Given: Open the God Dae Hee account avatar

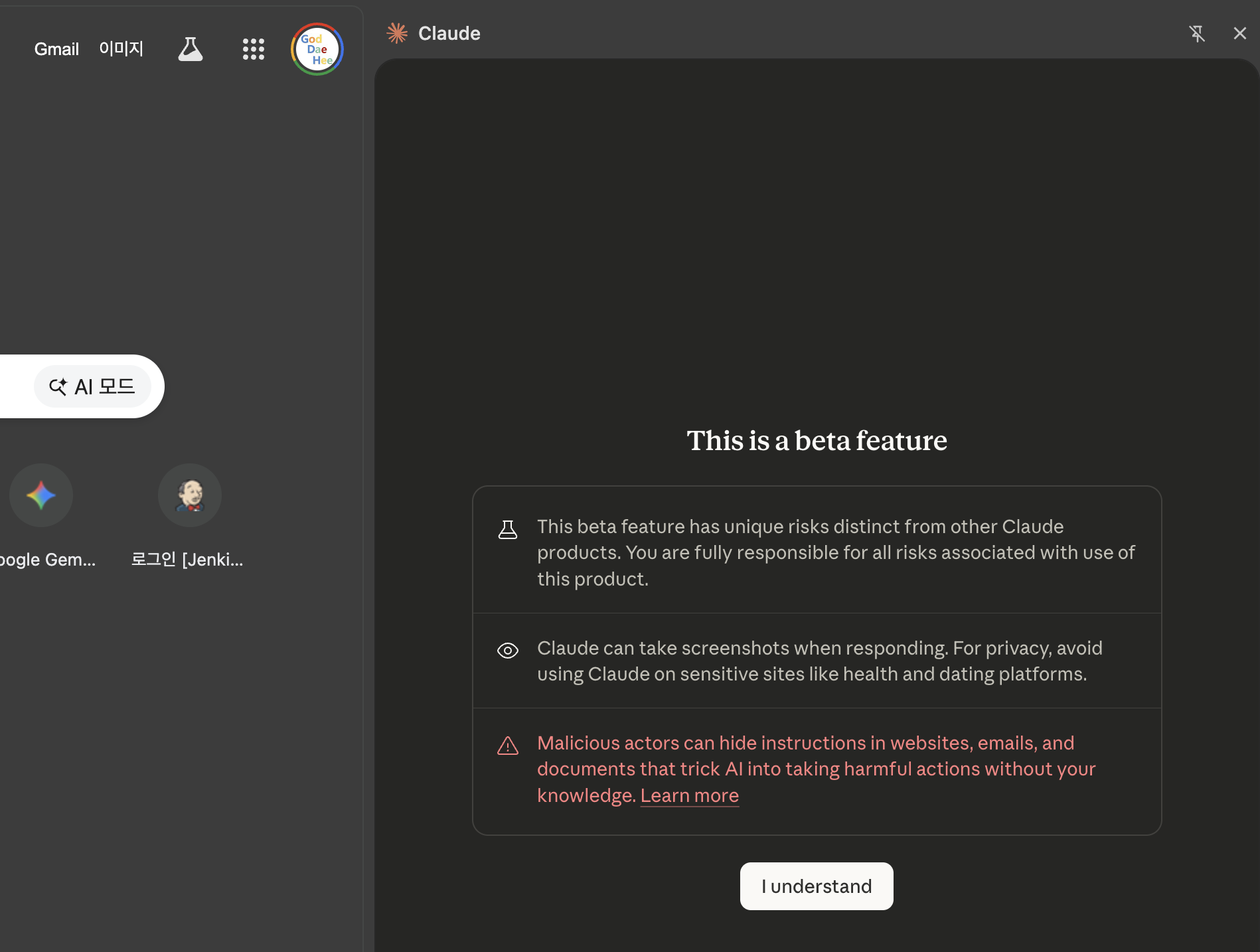Looking at the screenshot, I should tap(317, 49).
